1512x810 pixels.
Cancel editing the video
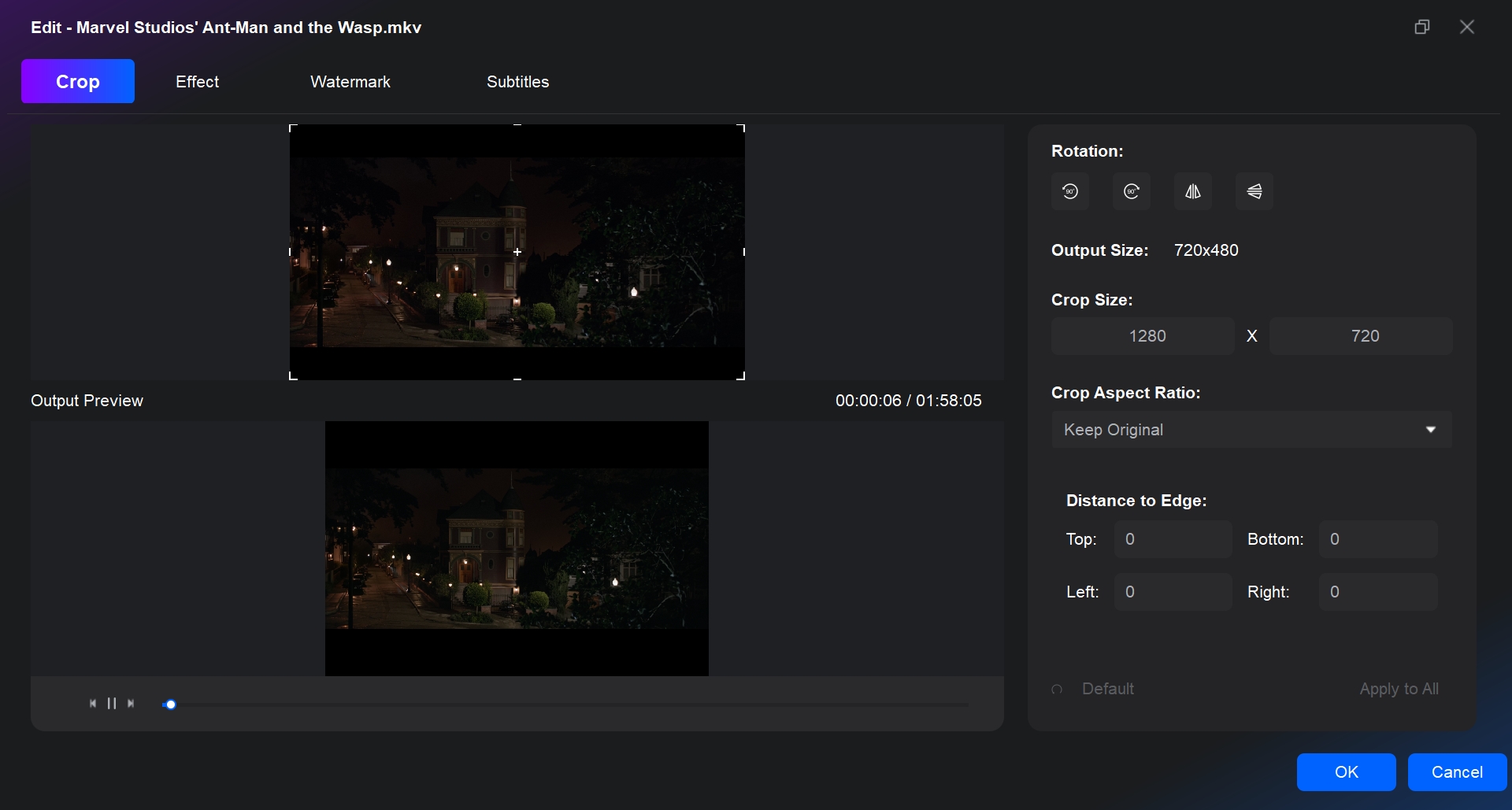pos(1456,772)
